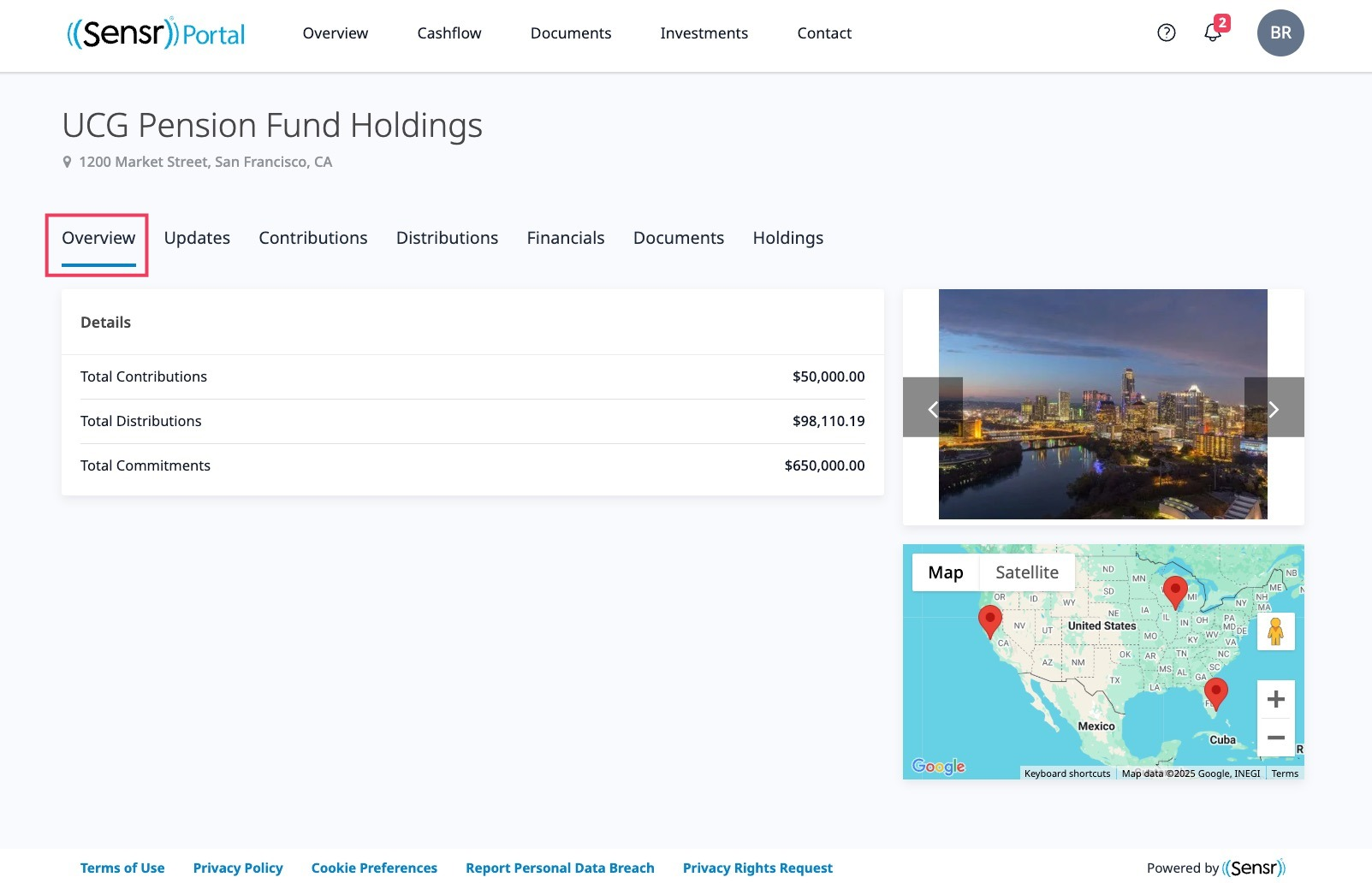This screenshot has width=1372, height=883.
Task: Click the Details card heading
Action: tap(105, 323)
